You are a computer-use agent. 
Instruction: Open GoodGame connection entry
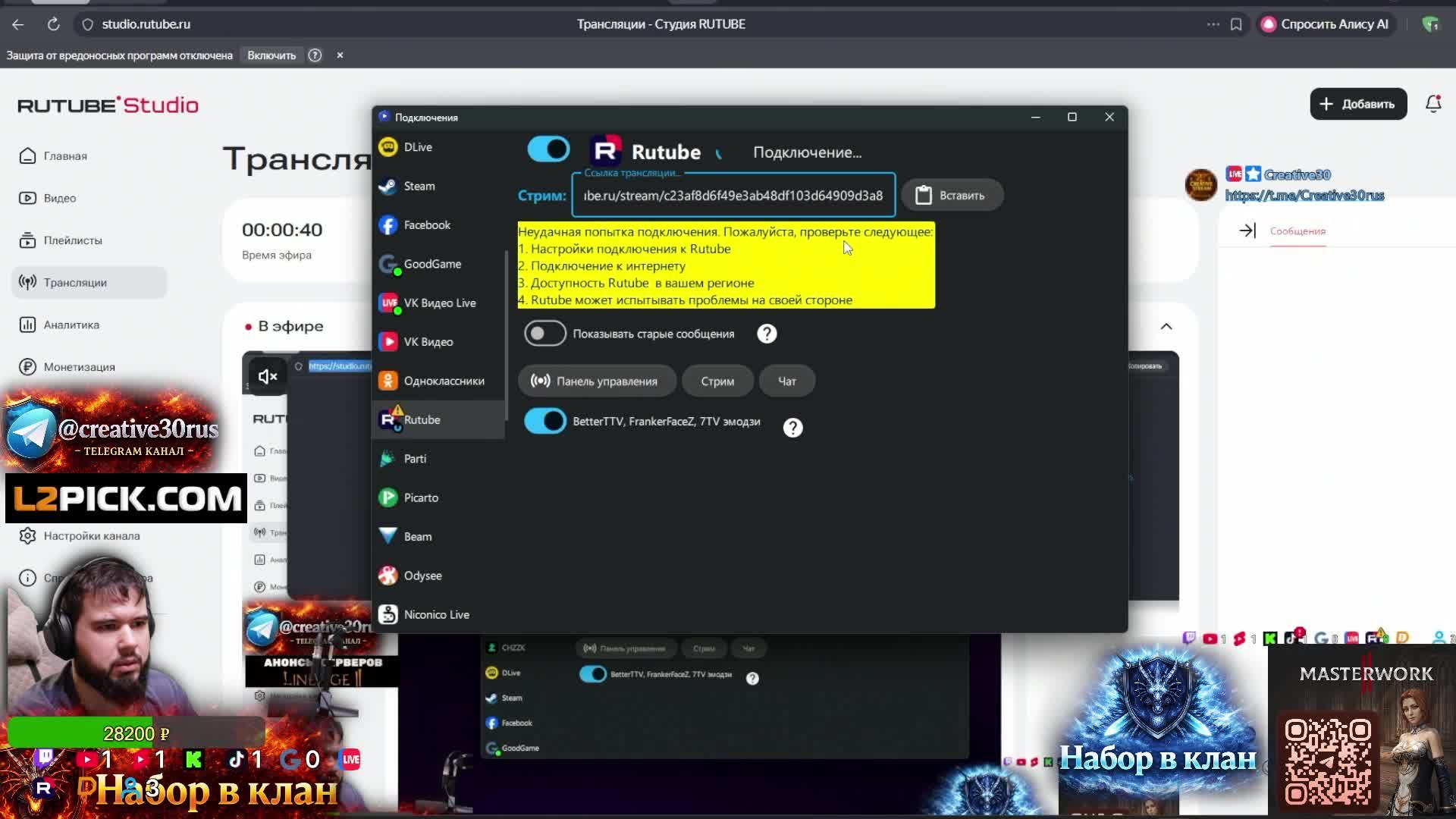click(x=431, y=264)
